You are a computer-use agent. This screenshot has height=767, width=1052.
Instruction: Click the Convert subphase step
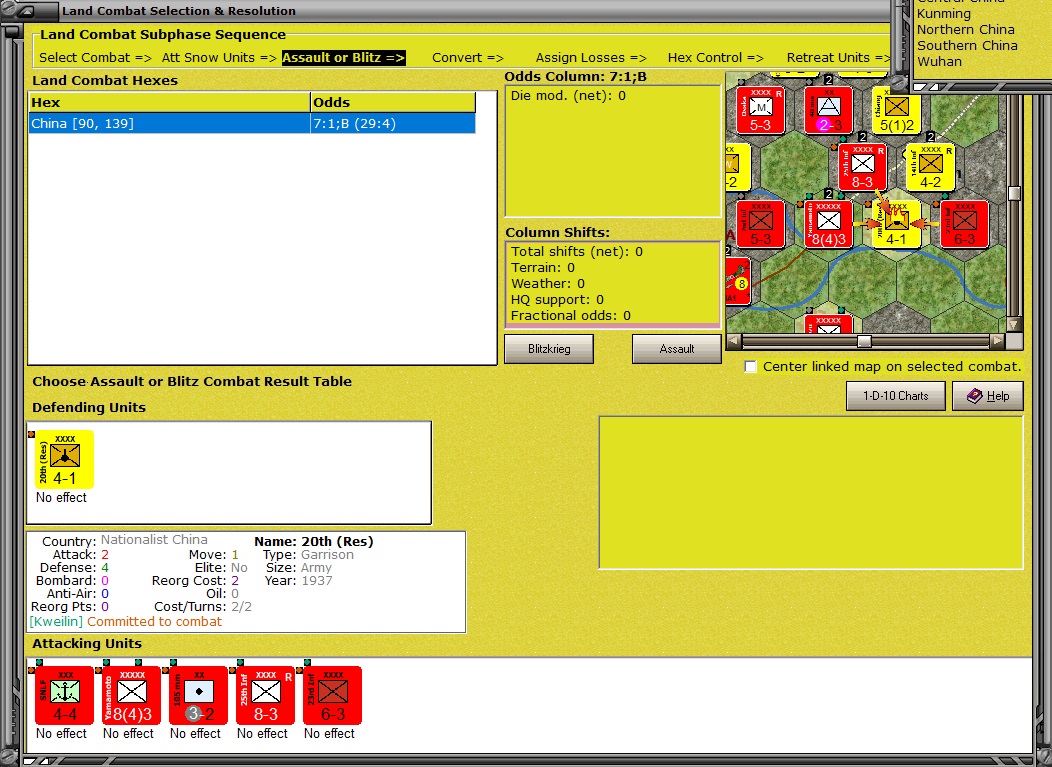[x=468, y=58]
